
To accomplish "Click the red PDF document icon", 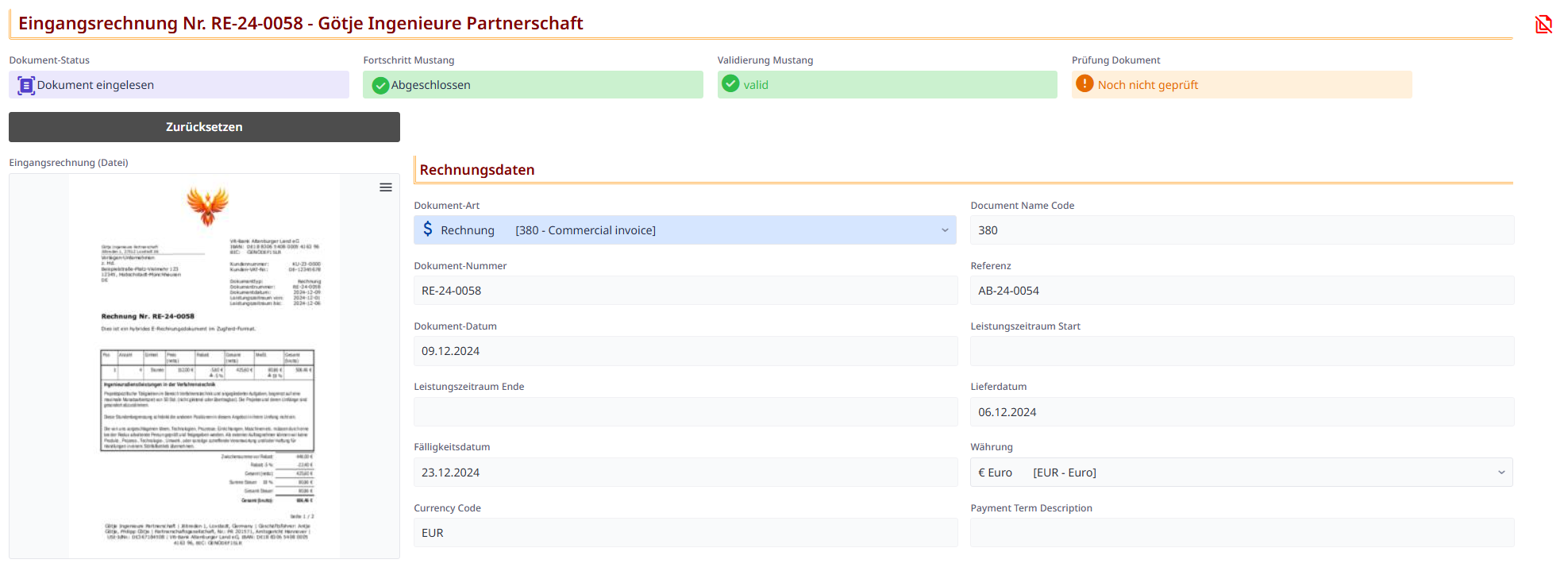I will pyautogui.click(x=1543, y=25).
